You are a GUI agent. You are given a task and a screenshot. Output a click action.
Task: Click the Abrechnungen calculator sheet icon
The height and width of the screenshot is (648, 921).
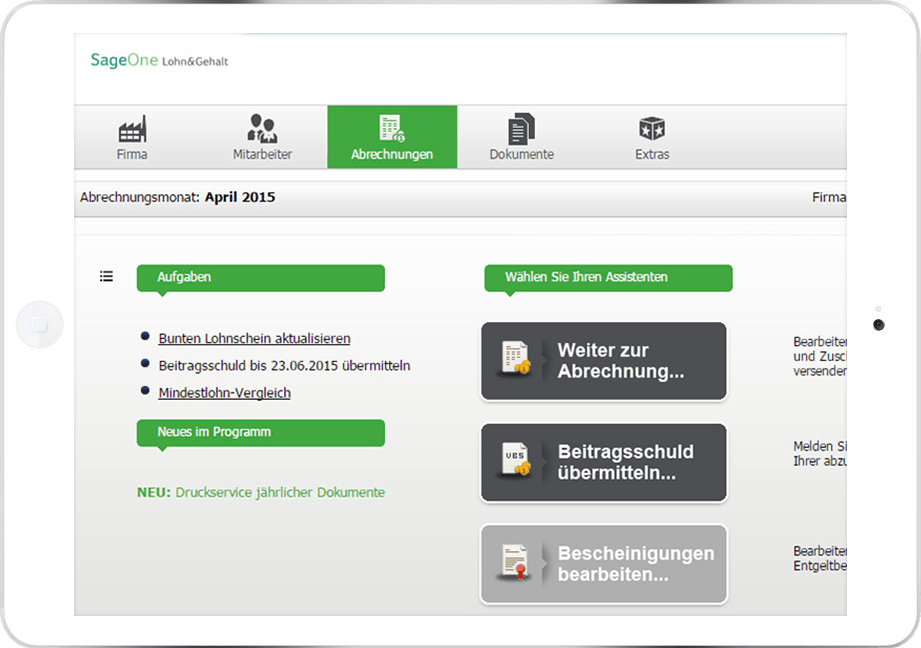(x=391, y=128)
